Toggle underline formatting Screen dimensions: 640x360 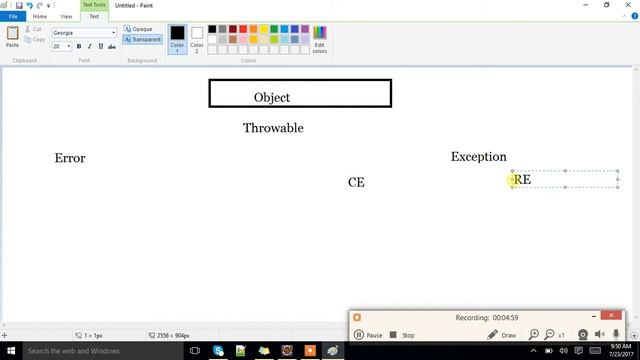[x=101, y=47]
